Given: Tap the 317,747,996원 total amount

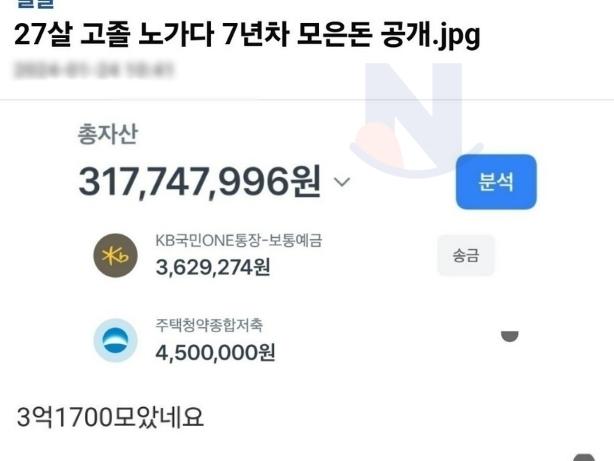Looking at the screenshot, I should pyautogui.click(x=200, y=182).
